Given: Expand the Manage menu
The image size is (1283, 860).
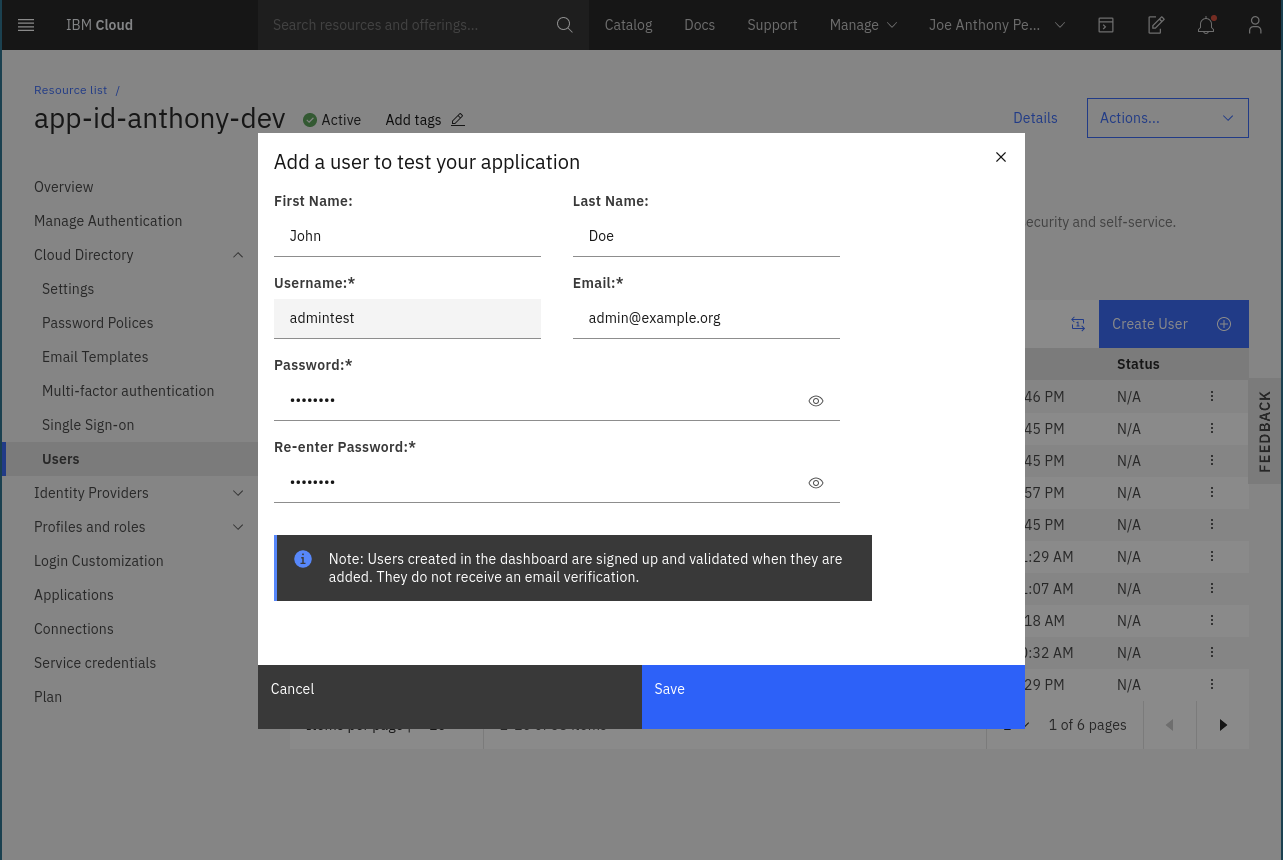Looking at the screenshot, I should click(x=863, y=25).
